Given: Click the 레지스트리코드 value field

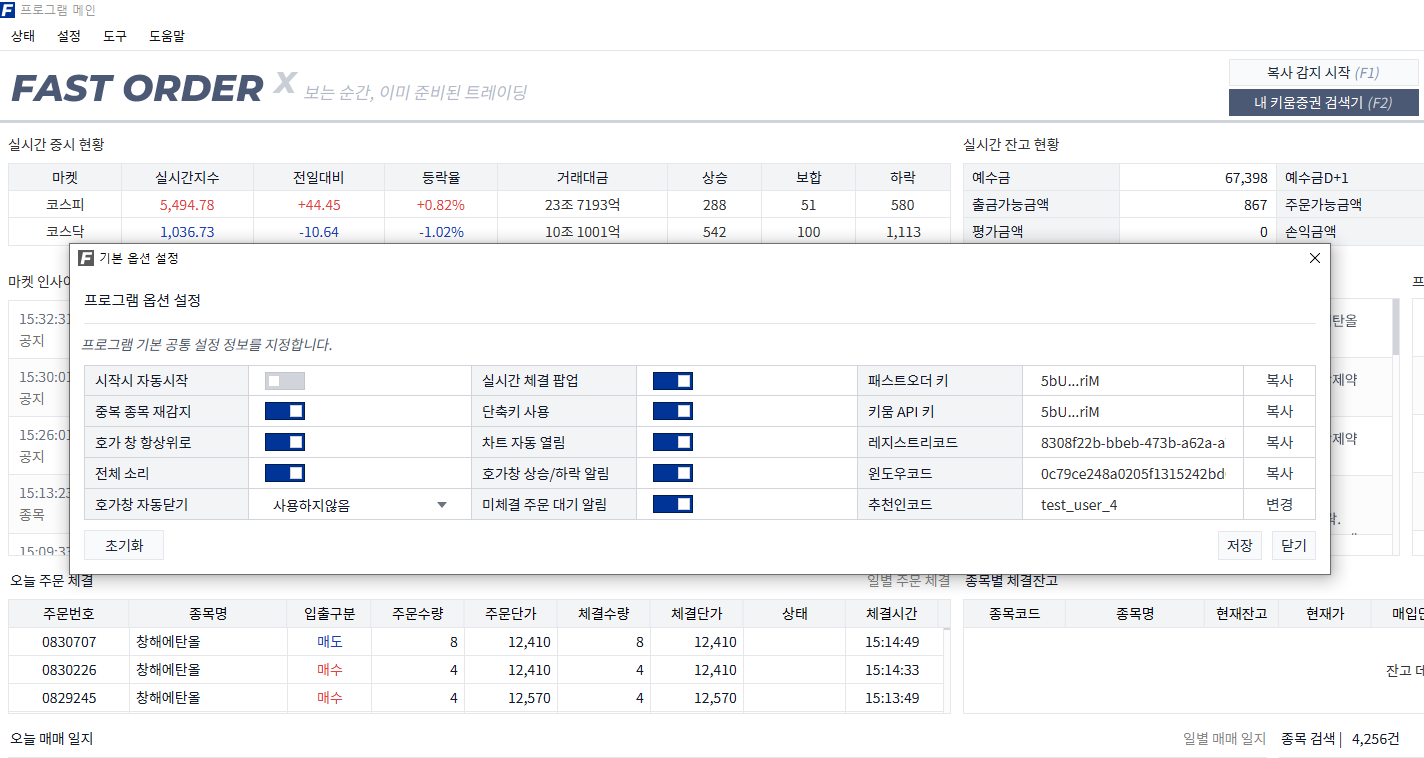Looking at the screenshot, I should pyautogui.click(x=1133, y=442).
